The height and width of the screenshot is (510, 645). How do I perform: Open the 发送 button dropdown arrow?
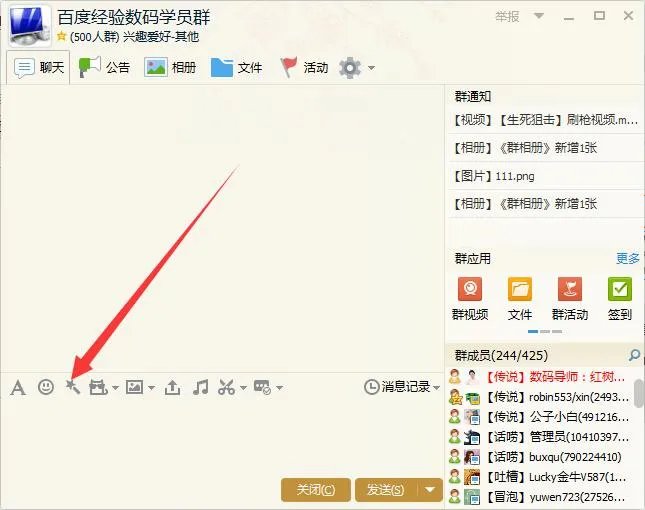430,489
